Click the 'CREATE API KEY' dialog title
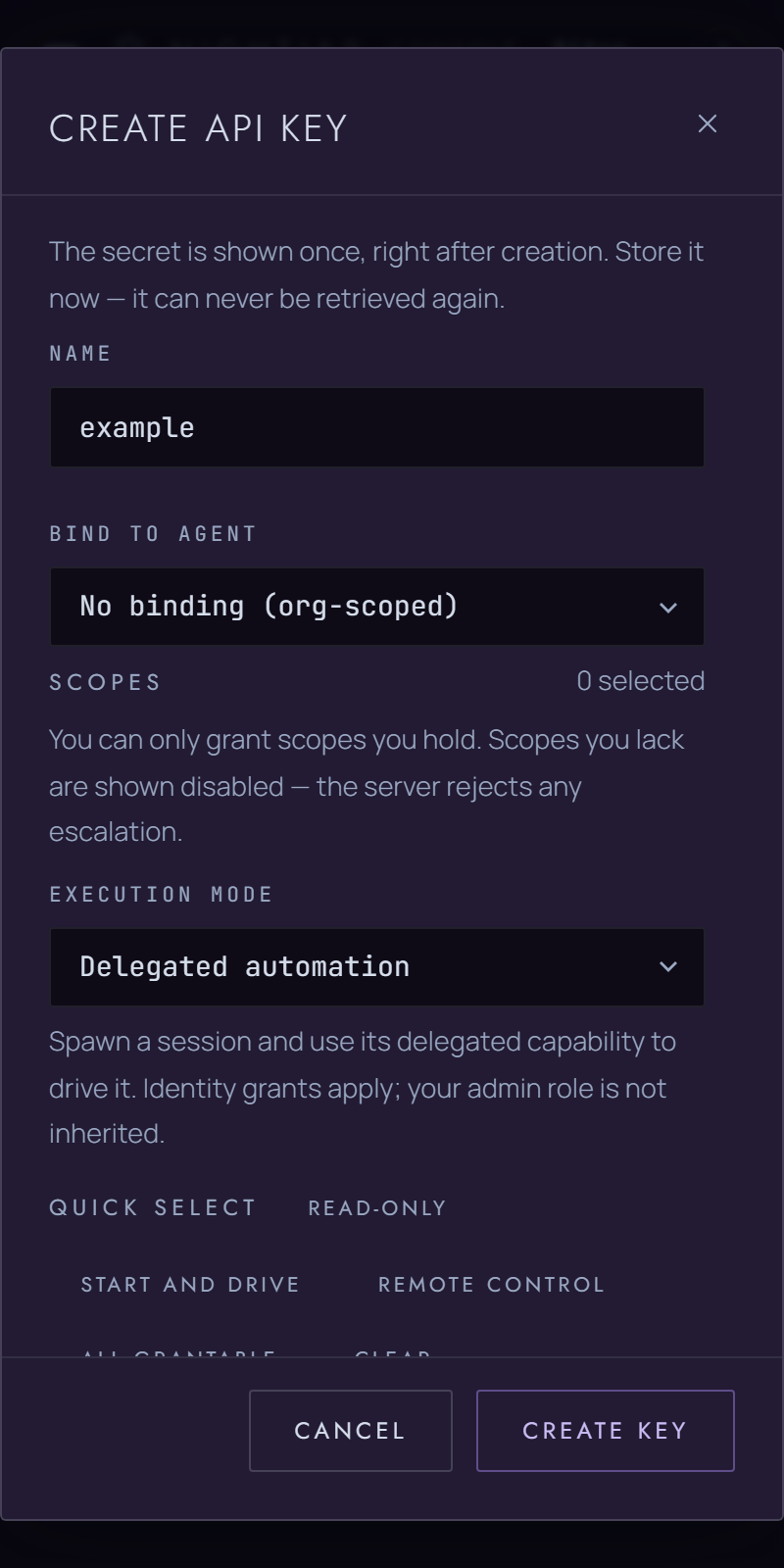The height and width of the screenshot is (1568, 784). coord(198,128)
